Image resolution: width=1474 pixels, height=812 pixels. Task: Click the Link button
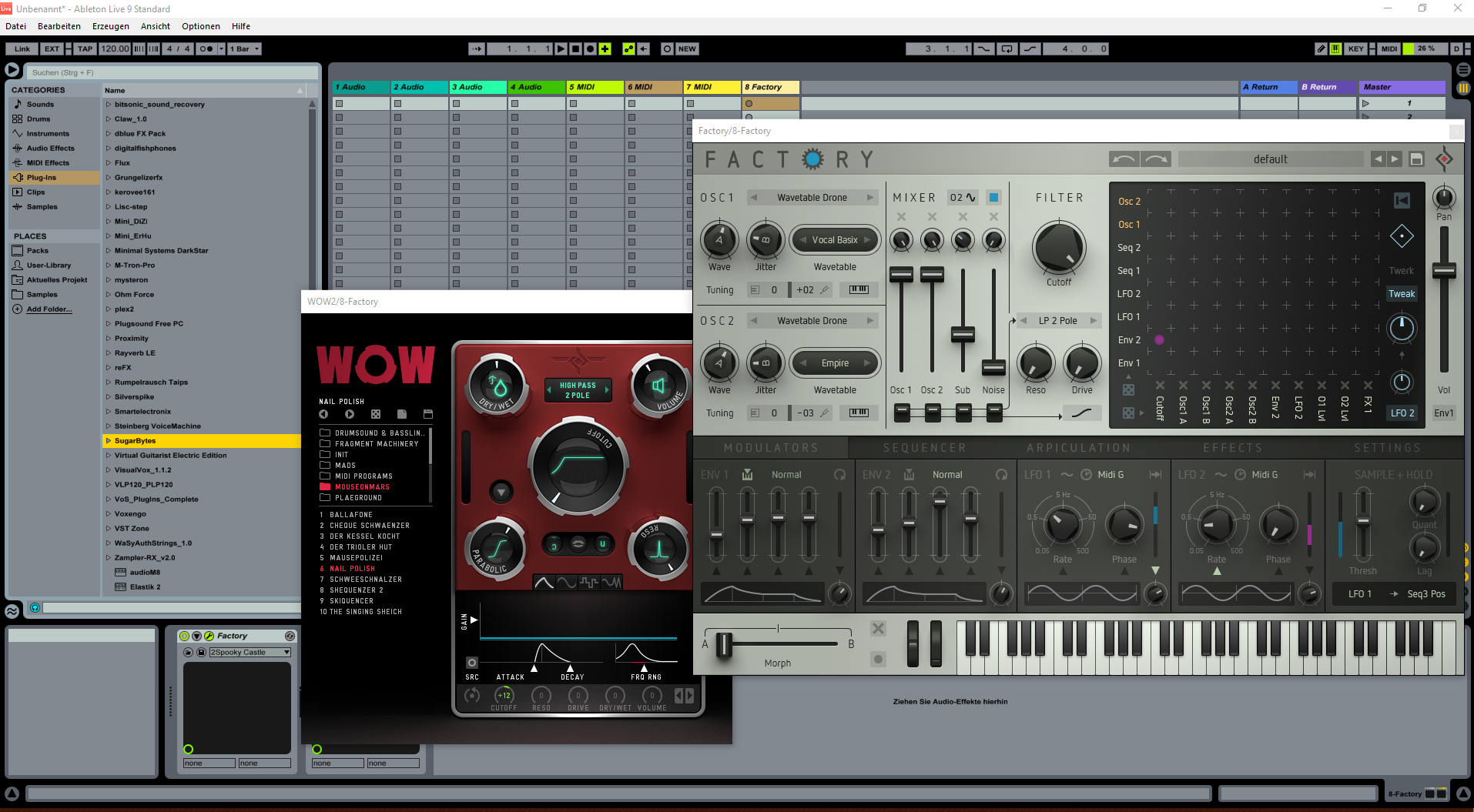click(x=22, y=48)
